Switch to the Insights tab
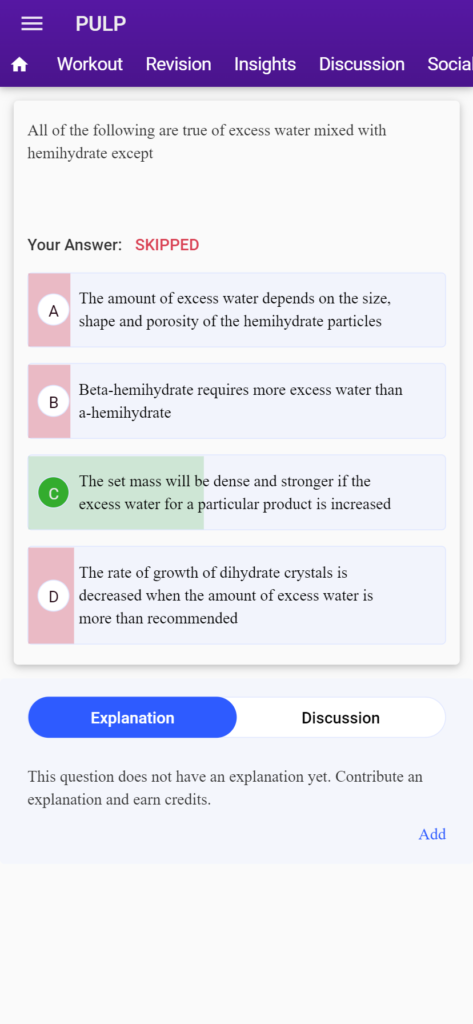 (265, 64)
